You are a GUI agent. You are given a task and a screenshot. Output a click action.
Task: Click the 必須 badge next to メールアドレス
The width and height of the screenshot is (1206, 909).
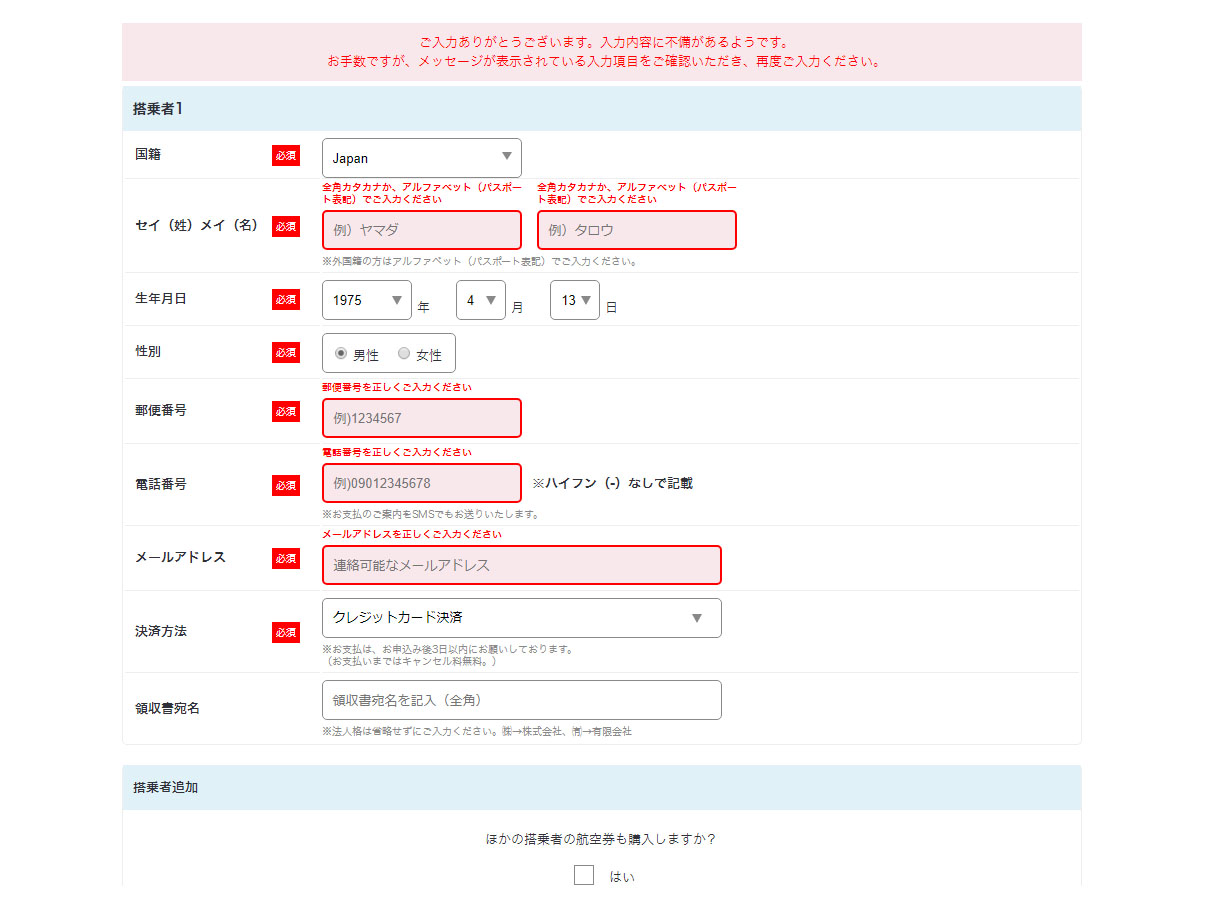(x=286, y=558)
